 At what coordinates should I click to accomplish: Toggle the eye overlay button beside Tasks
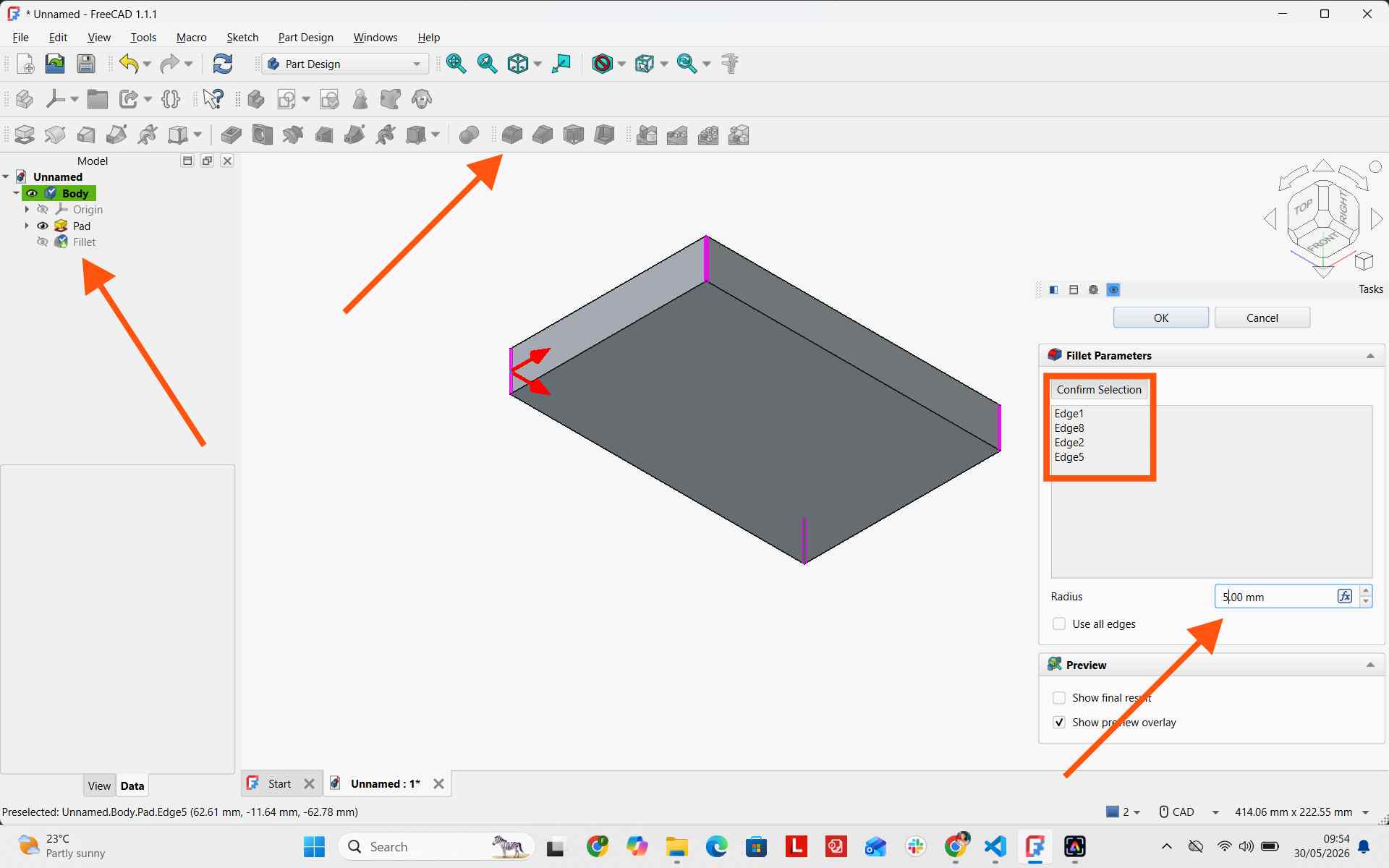[1113, 289]
